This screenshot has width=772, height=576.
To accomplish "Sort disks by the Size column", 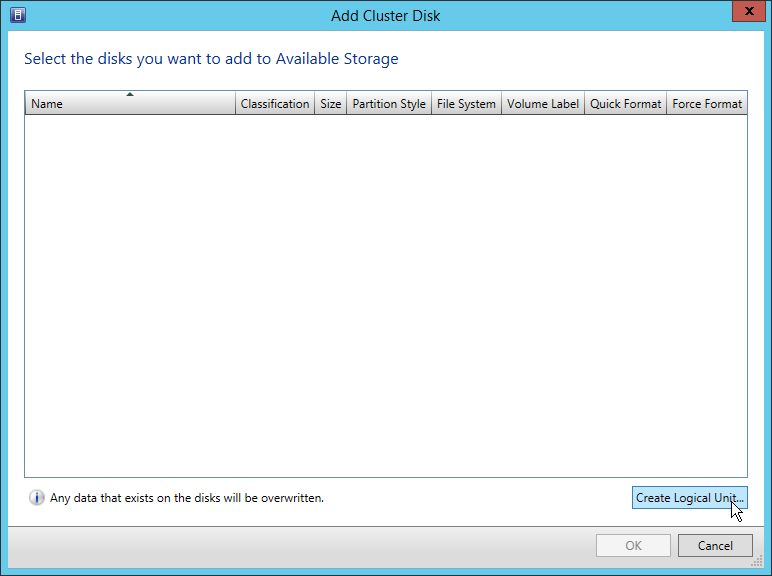I will (x=330, y=104).
